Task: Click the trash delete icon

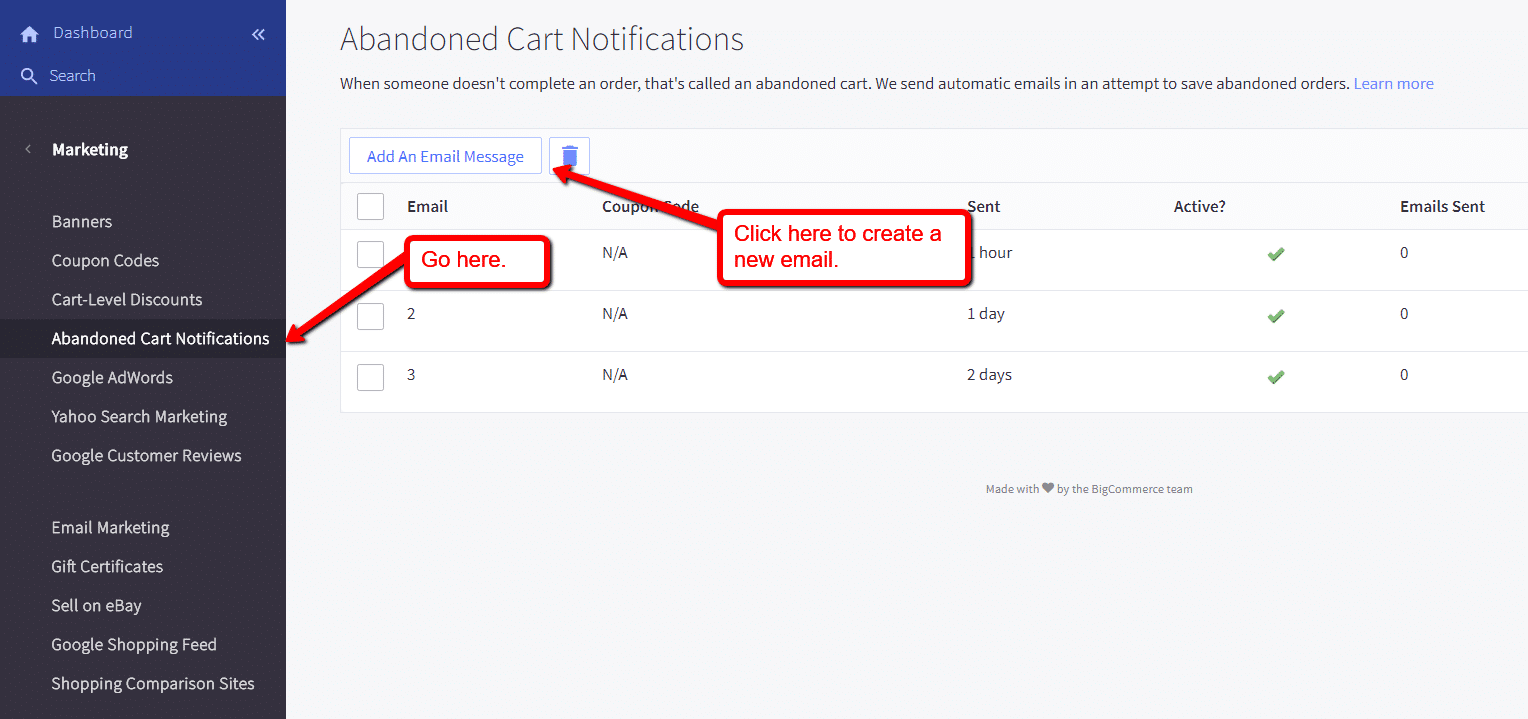Action: [569, 156]
